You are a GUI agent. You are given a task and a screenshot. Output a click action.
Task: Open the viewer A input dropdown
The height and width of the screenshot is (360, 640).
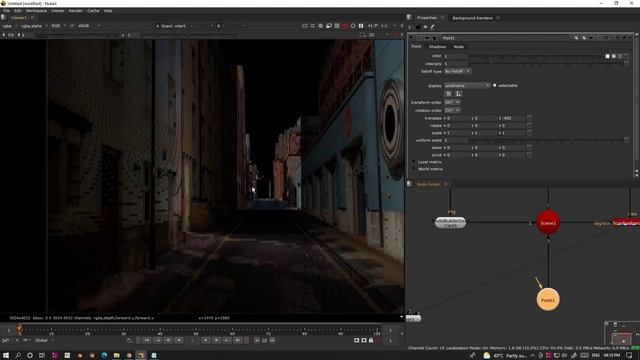tap(176, 26)
